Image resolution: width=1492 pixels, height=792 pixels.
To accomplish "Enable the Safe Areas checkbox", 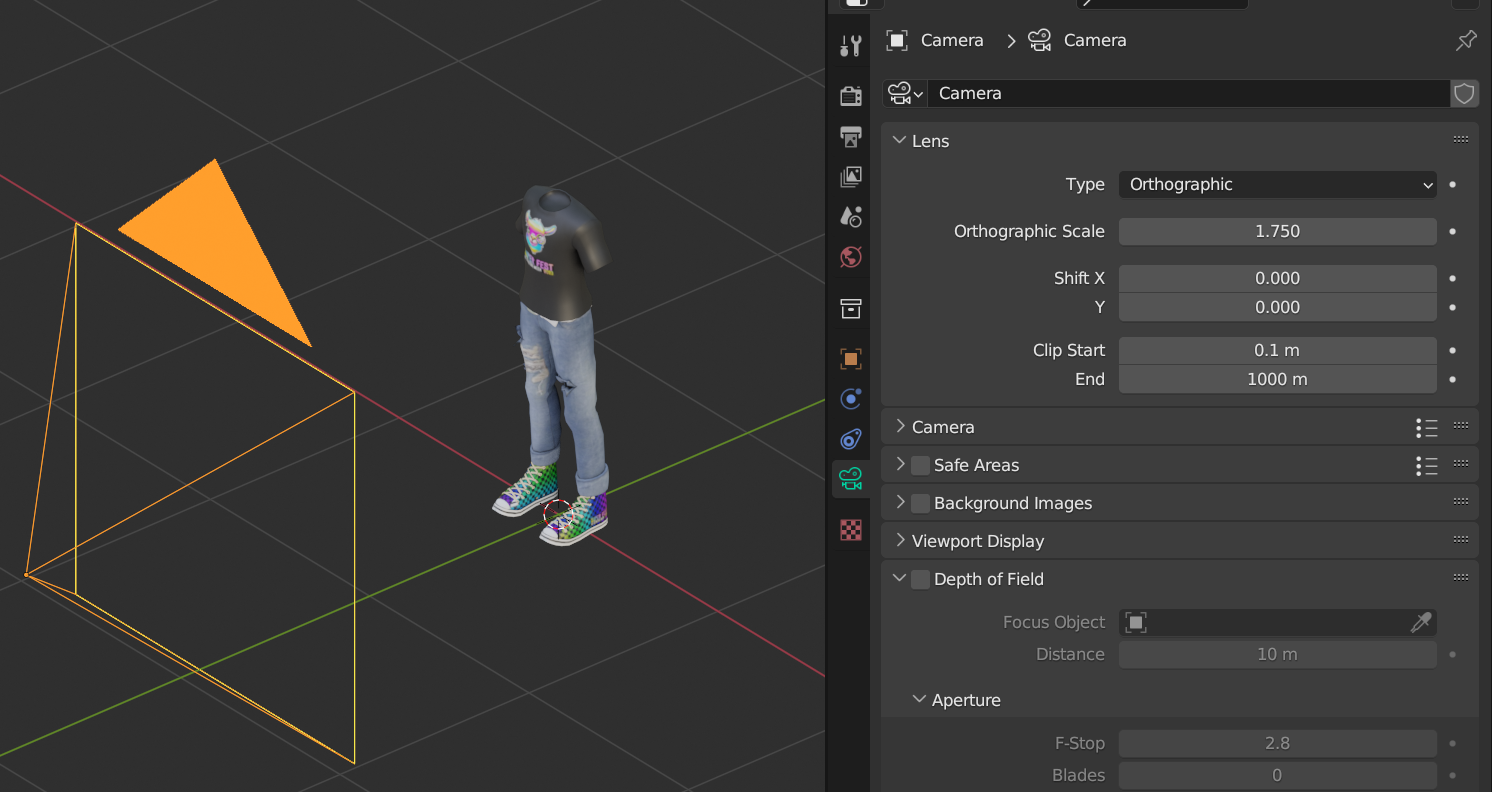I will pyautogui.click(x=920, y=465).
